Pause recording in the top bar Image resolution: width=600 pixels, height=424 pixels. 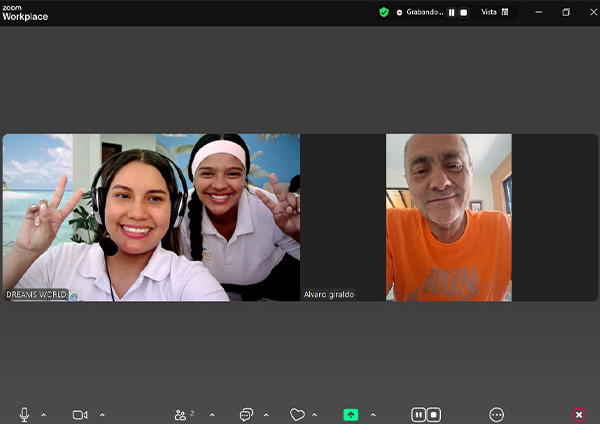(451, 12)
